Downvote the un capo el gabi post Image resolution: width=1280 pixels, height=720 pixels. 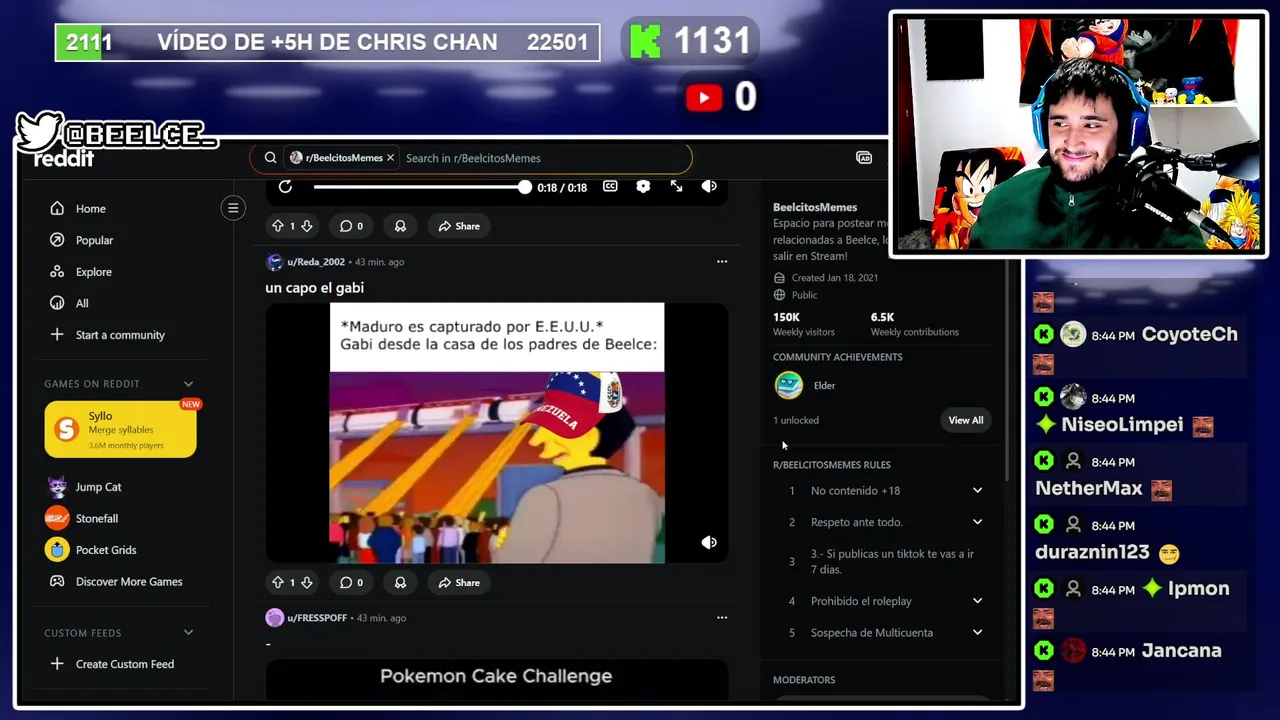tap(306, 582)
